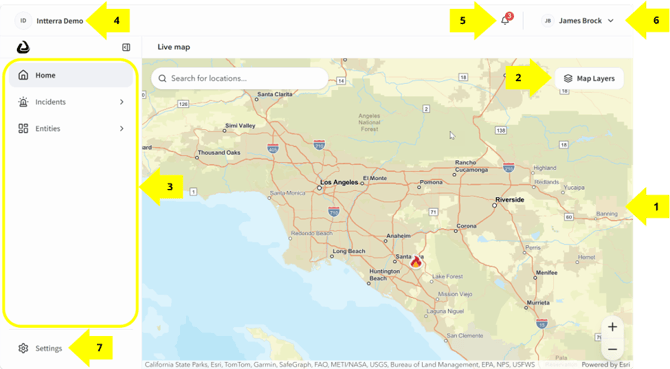Screen dimensions: 670x369
Task: Select the Incidents menu item
Action: tap(71, 102)
